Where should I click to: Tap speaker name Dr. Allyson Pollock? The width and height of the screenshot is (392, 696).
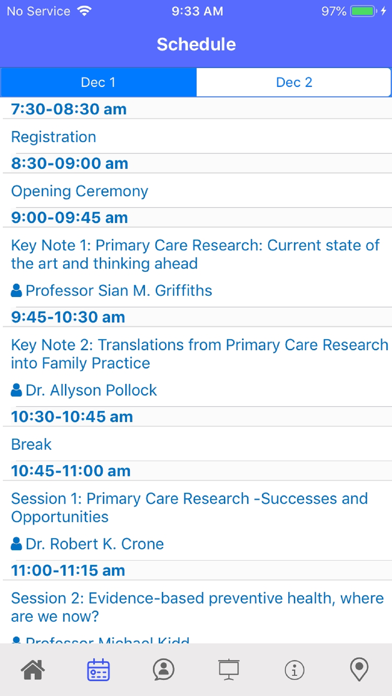pos(91,390)
